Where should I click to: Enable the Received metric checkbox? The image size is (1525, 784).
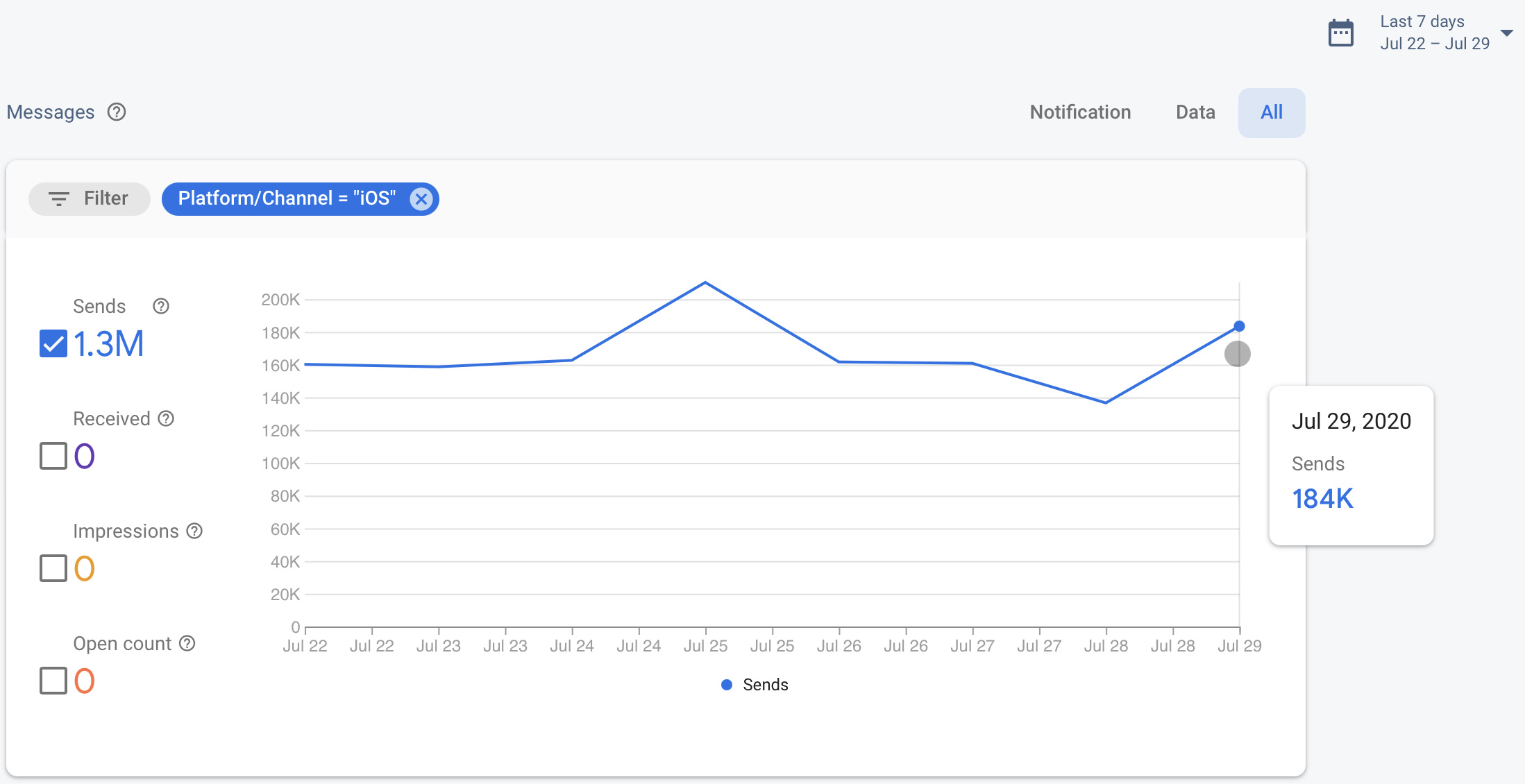53,456
